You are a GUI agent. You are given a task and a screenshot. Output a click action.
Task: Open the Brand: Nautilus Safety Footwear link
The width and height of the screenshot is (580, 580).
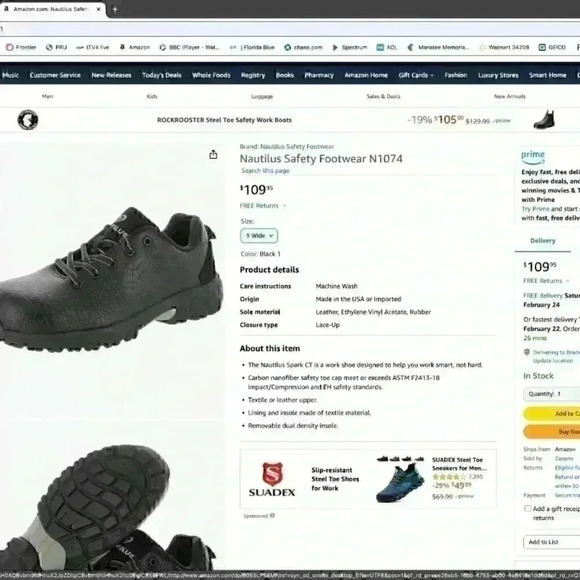click(x=287, y=146)
